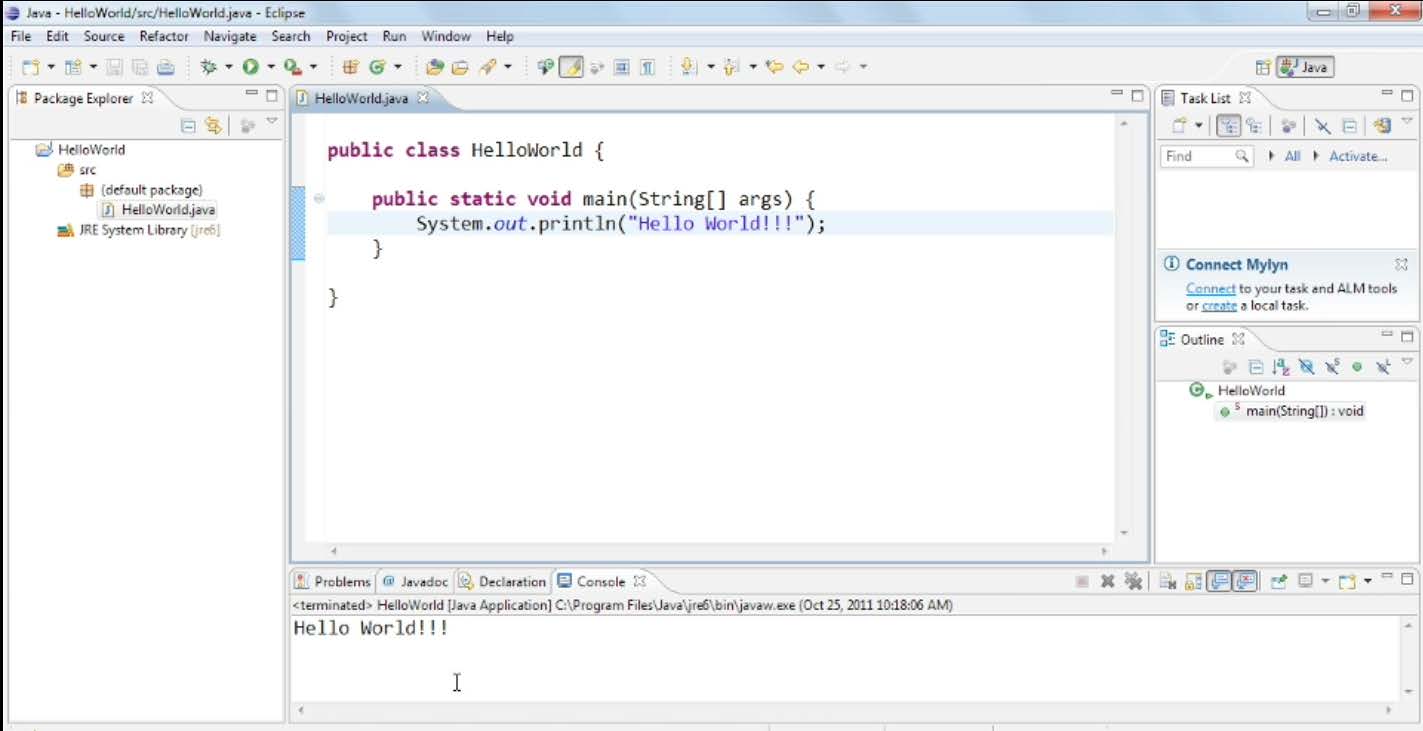Click Synchronize Changed icon in Task List
The height and width of the screenshot is (731, 1423).
[x=1382, y=126]
